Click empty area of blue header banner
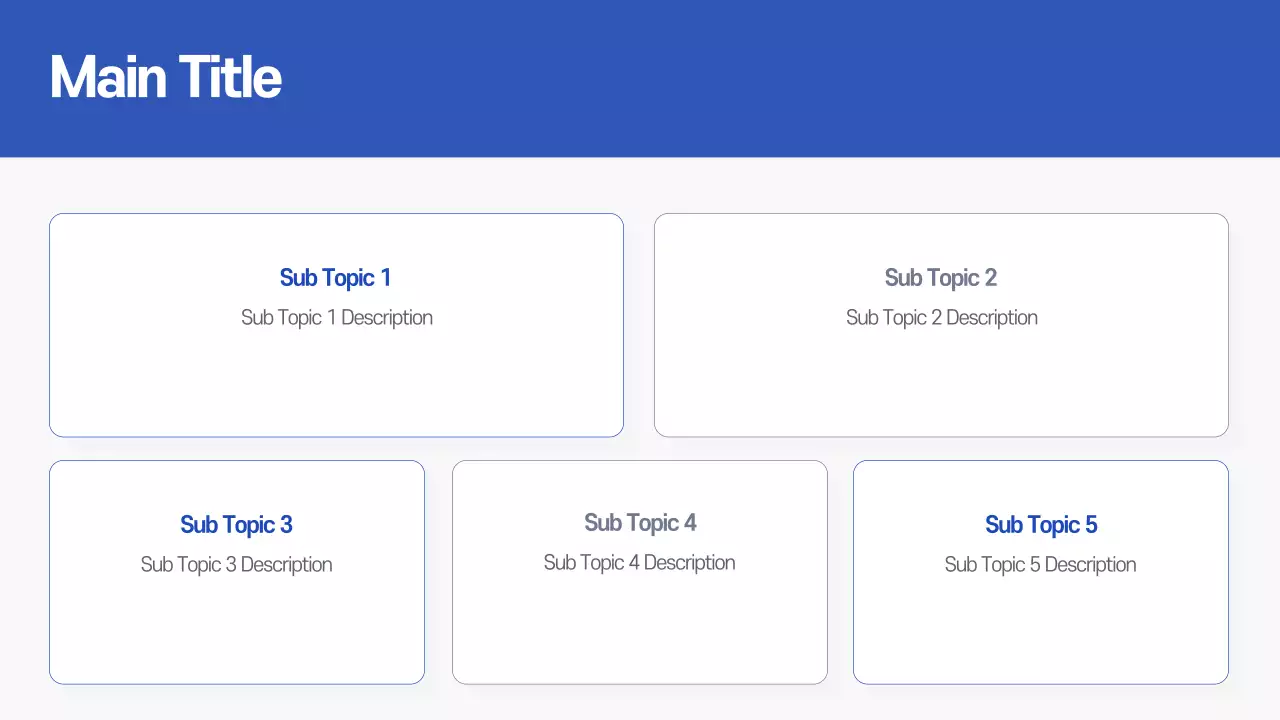The image size is (1280, 720). click(x=760, y=78)
